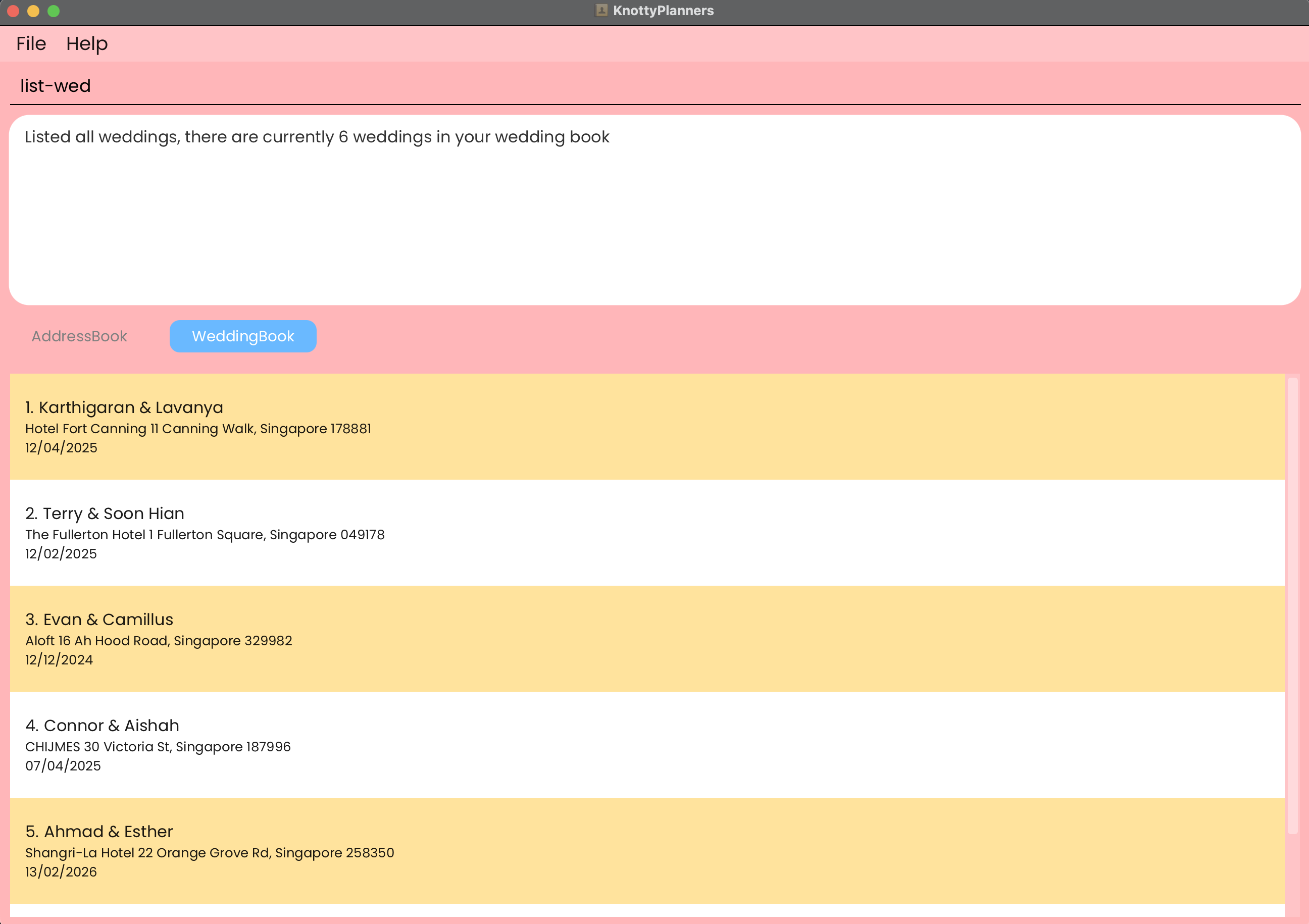
Task: Select the Terry & Soon Hian wedding
Action: 646,532
